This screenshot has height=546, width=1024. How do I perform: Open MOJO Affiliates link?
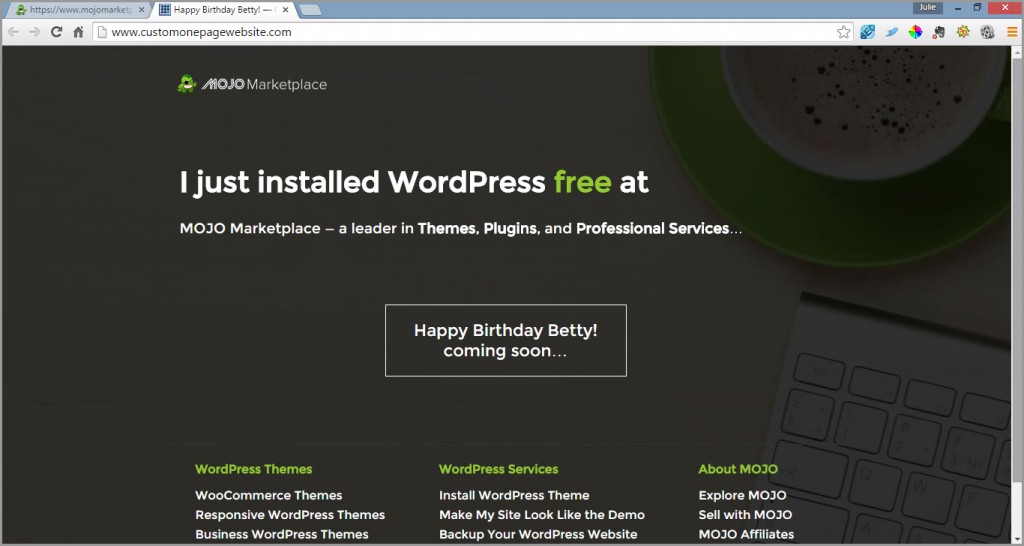coord(746,534)
